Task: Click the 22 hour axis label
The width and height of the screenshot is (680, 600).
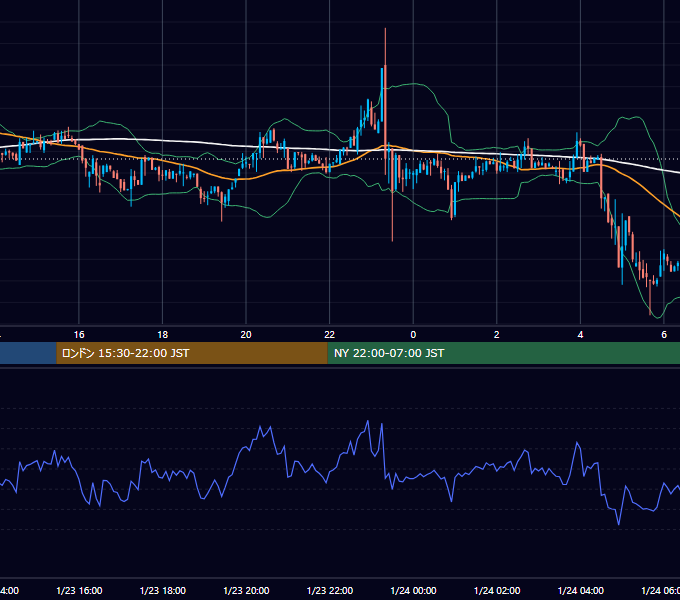Action: [x=330, y=335]
